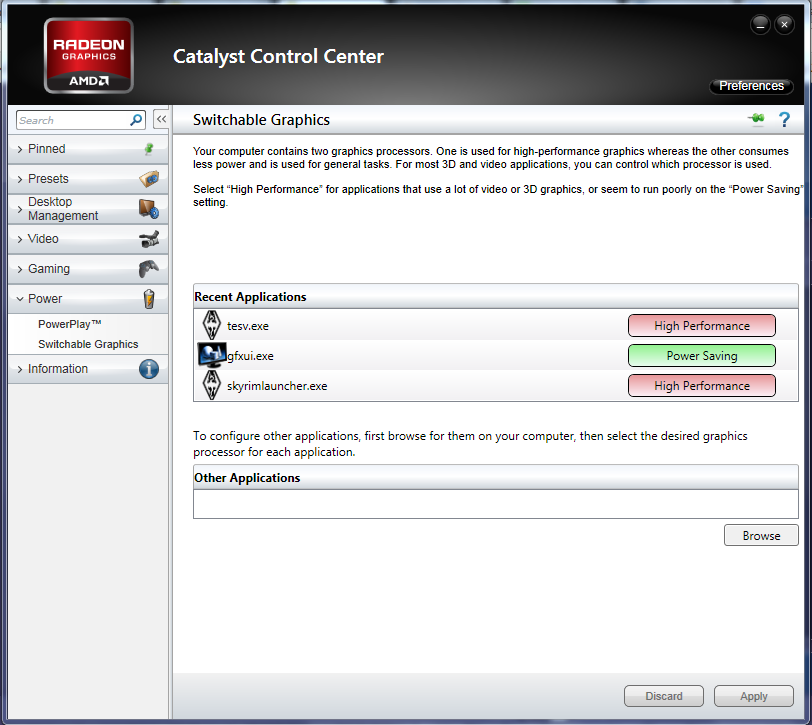Expand the Presets section chevron
Image resolution: width=812 pixels, height=725 pixels.
tap(20, 179)
